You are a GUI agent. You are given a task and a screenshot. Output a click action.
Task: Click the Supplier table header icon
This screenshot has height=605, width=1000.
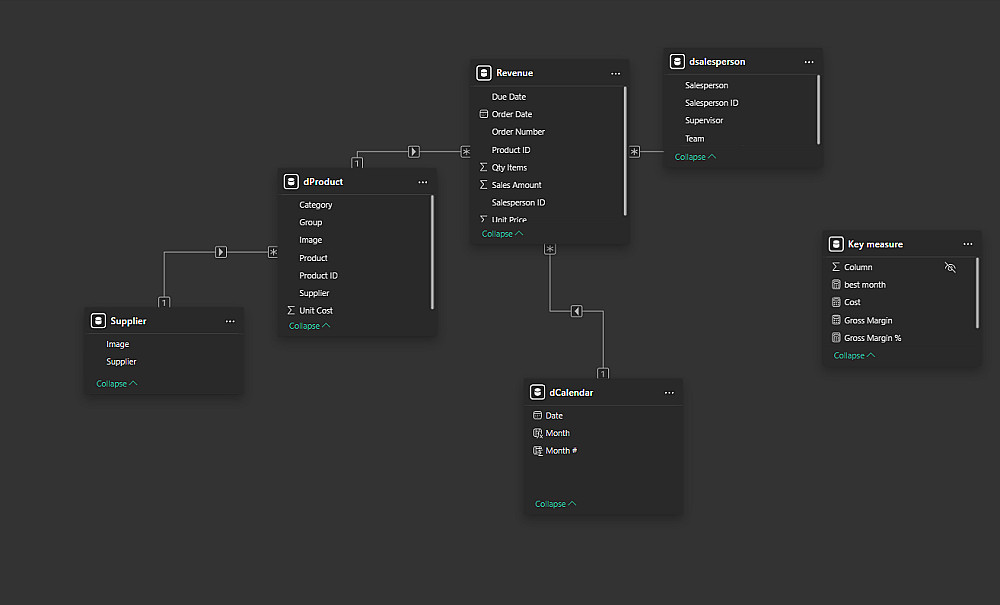pos(98,321)
